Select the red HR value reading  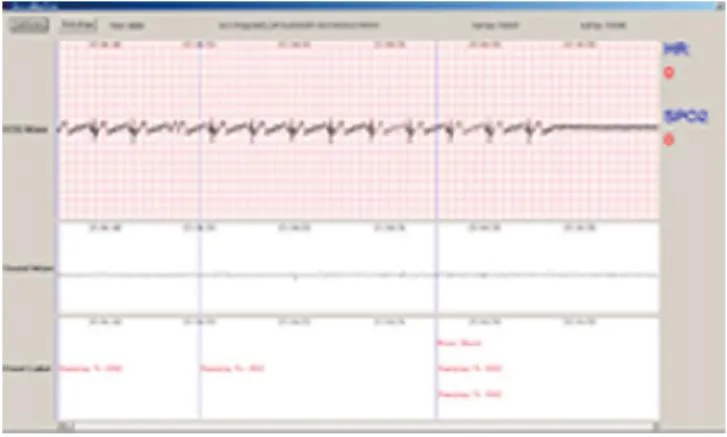tap(669, 72)
